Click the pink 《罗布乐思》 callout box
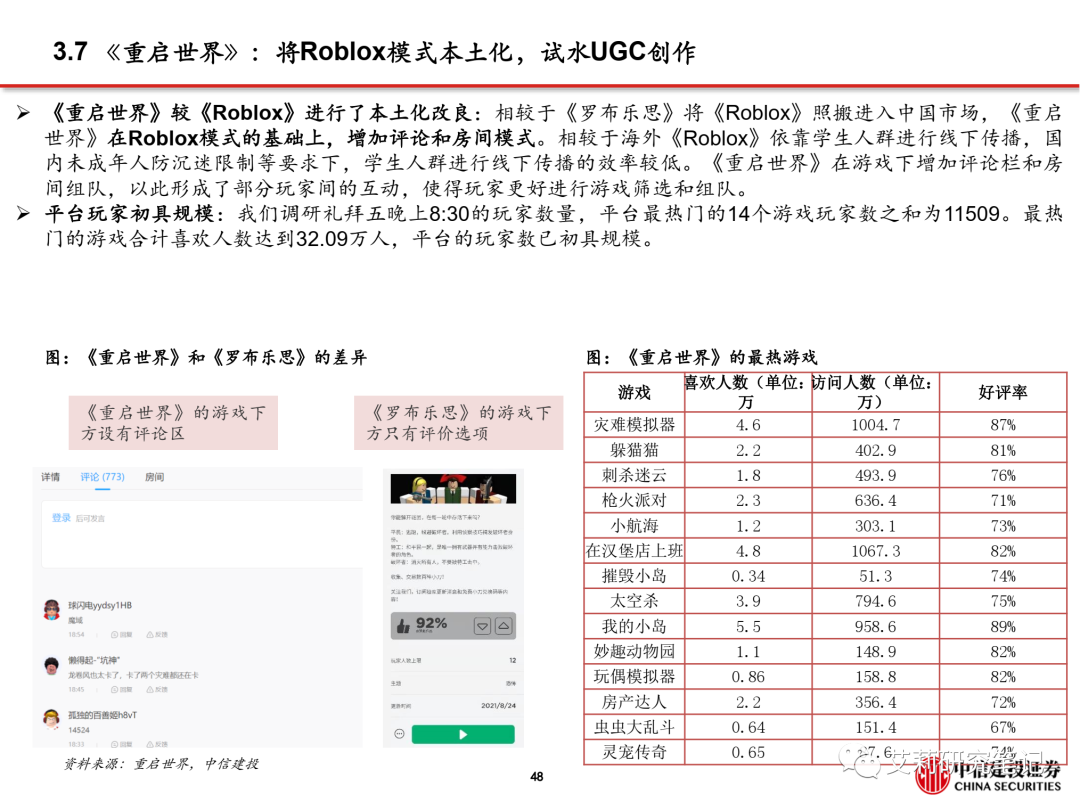 click(459, 423)
